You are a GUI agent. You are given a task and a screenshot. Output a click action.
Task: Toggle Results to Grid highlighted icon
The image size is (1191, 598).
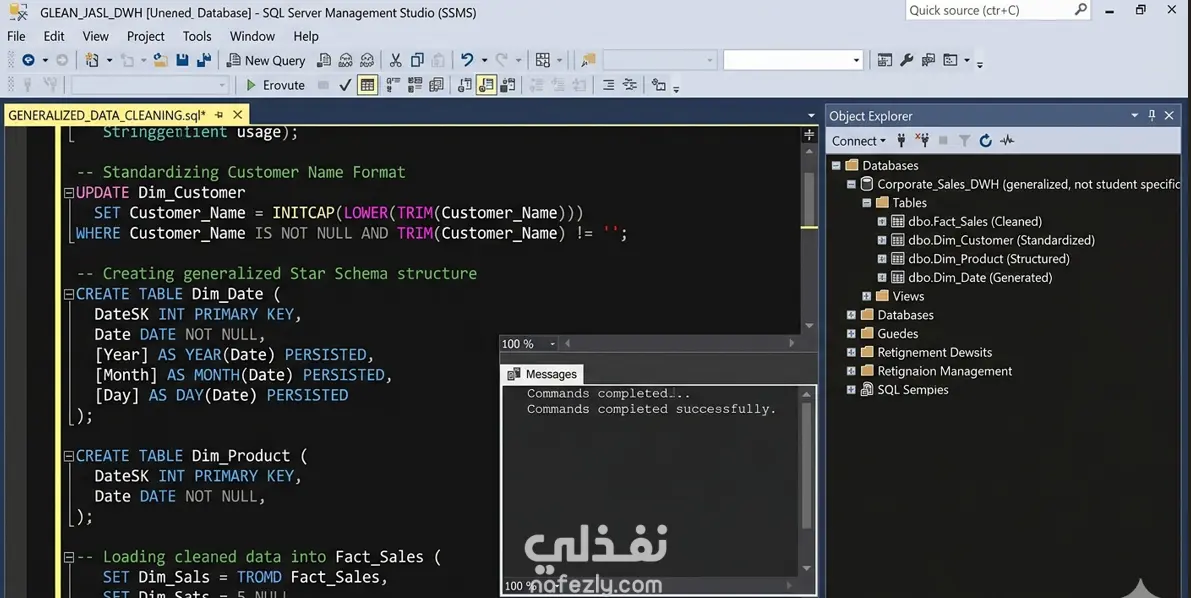pyautogui.click(x=368, y=85)
